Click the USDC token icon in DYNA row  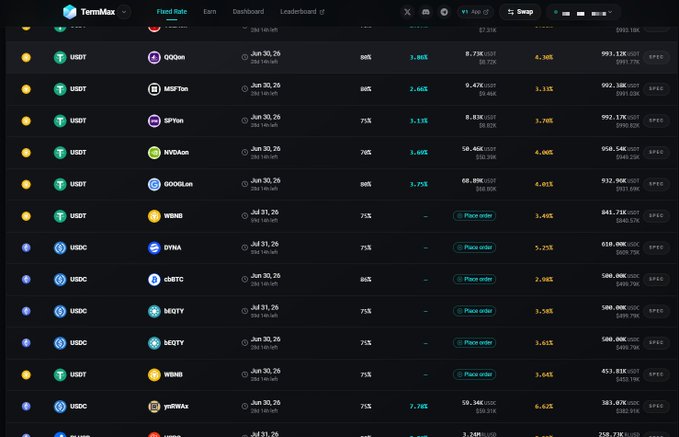click(60, 248)
